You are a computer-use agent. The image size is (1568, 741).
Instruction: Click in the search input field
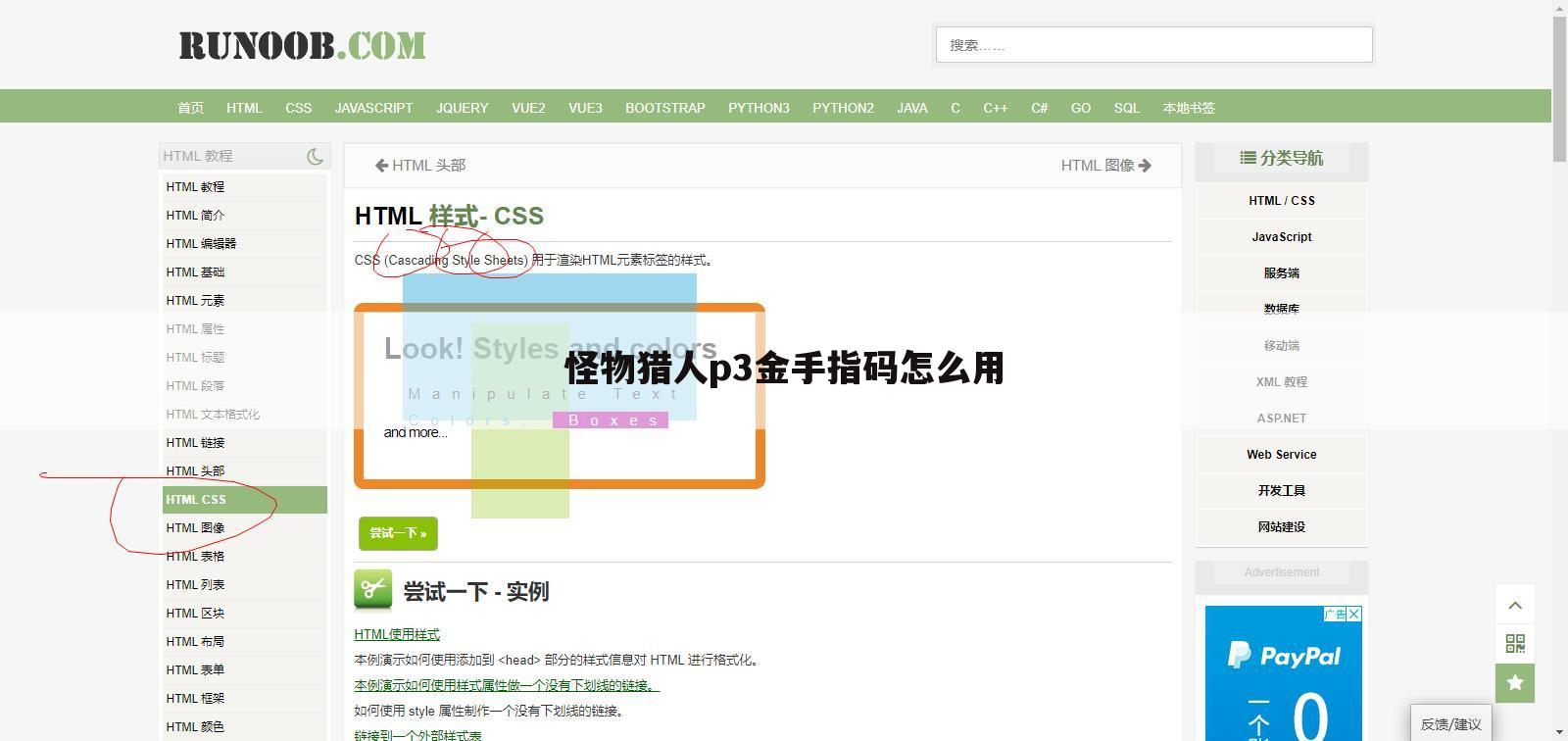[1153, 45]
